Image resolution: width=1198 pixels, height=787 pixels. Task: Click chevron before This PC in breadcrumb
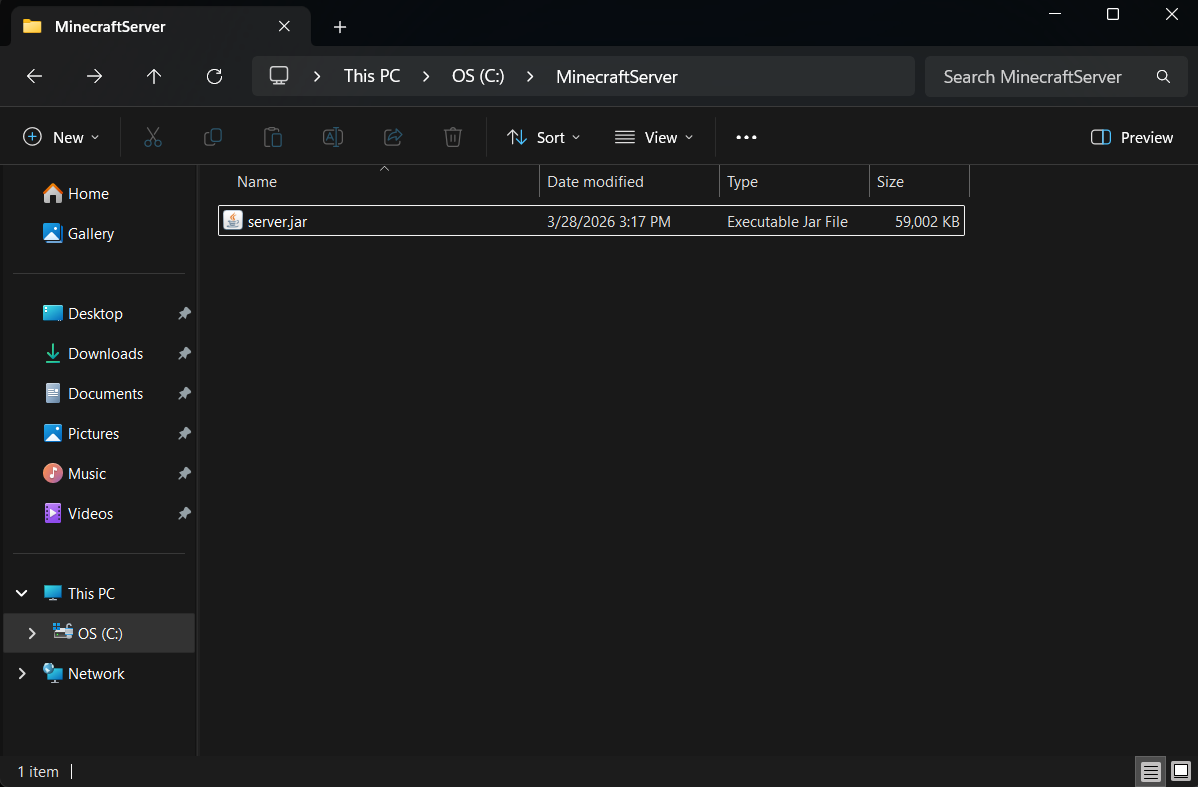point(317,76)
